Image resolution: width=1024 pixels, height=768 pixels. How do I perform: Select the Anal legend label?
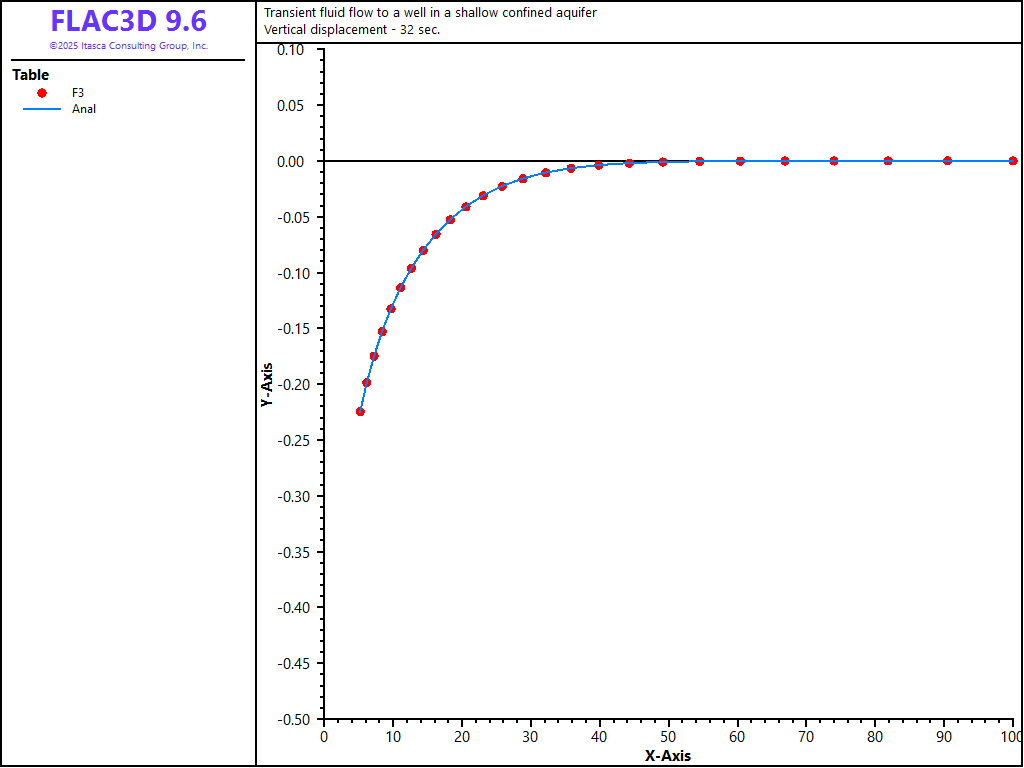(84, 109)
